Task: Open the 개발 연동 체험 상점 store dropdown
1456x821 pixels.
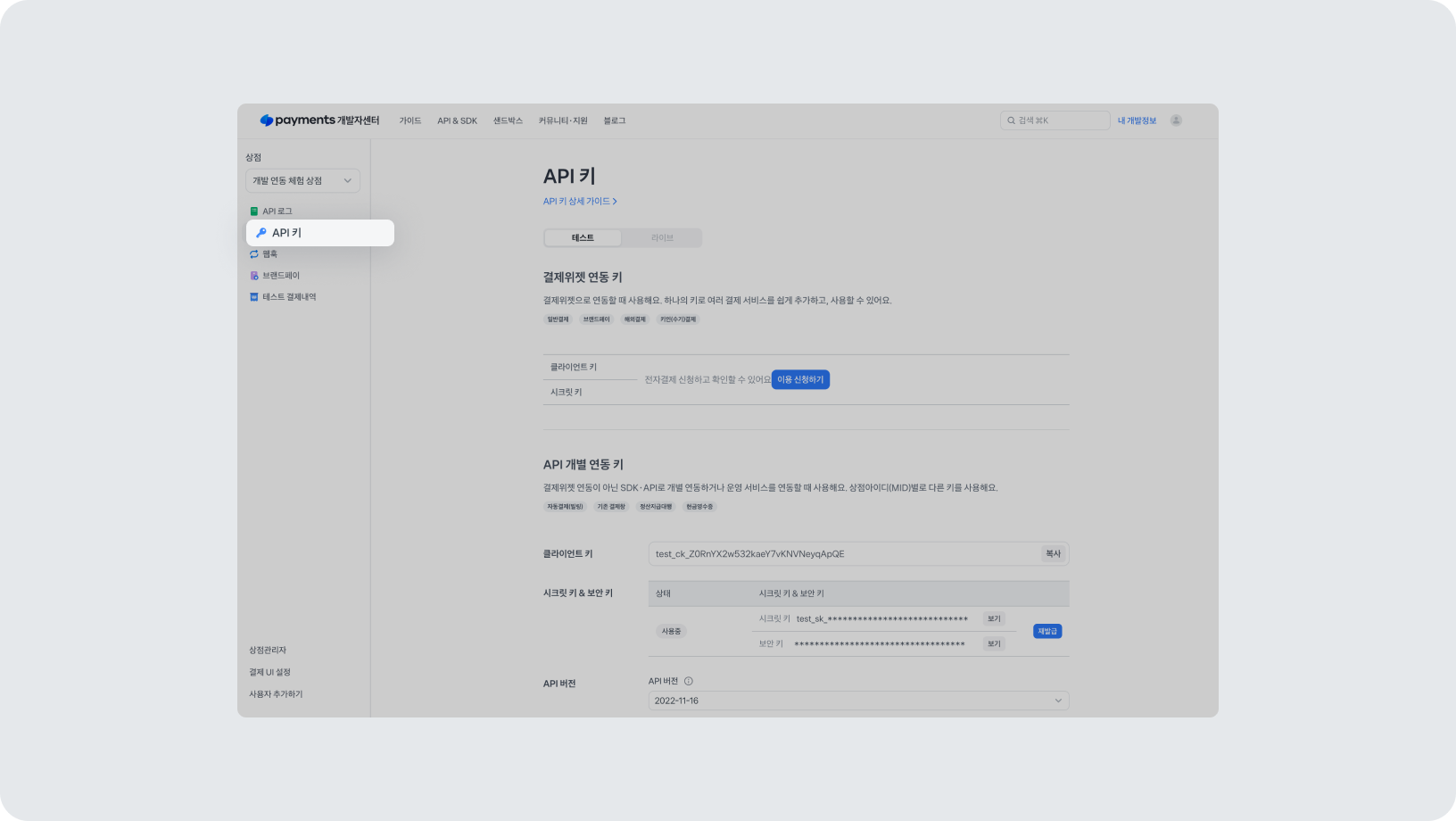Action: (x=302, y=180)
